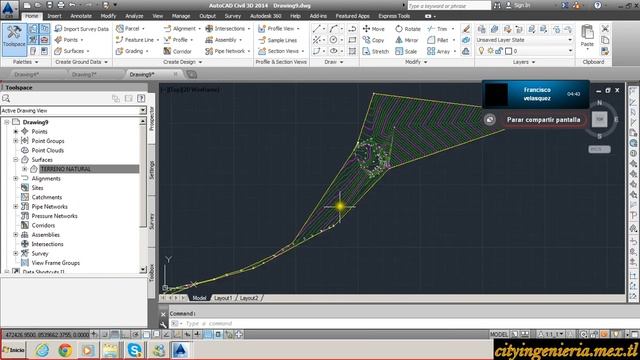Click the ViewCube TOP face
This screenshot has height=360, width=640.
[x=599, y=119]
